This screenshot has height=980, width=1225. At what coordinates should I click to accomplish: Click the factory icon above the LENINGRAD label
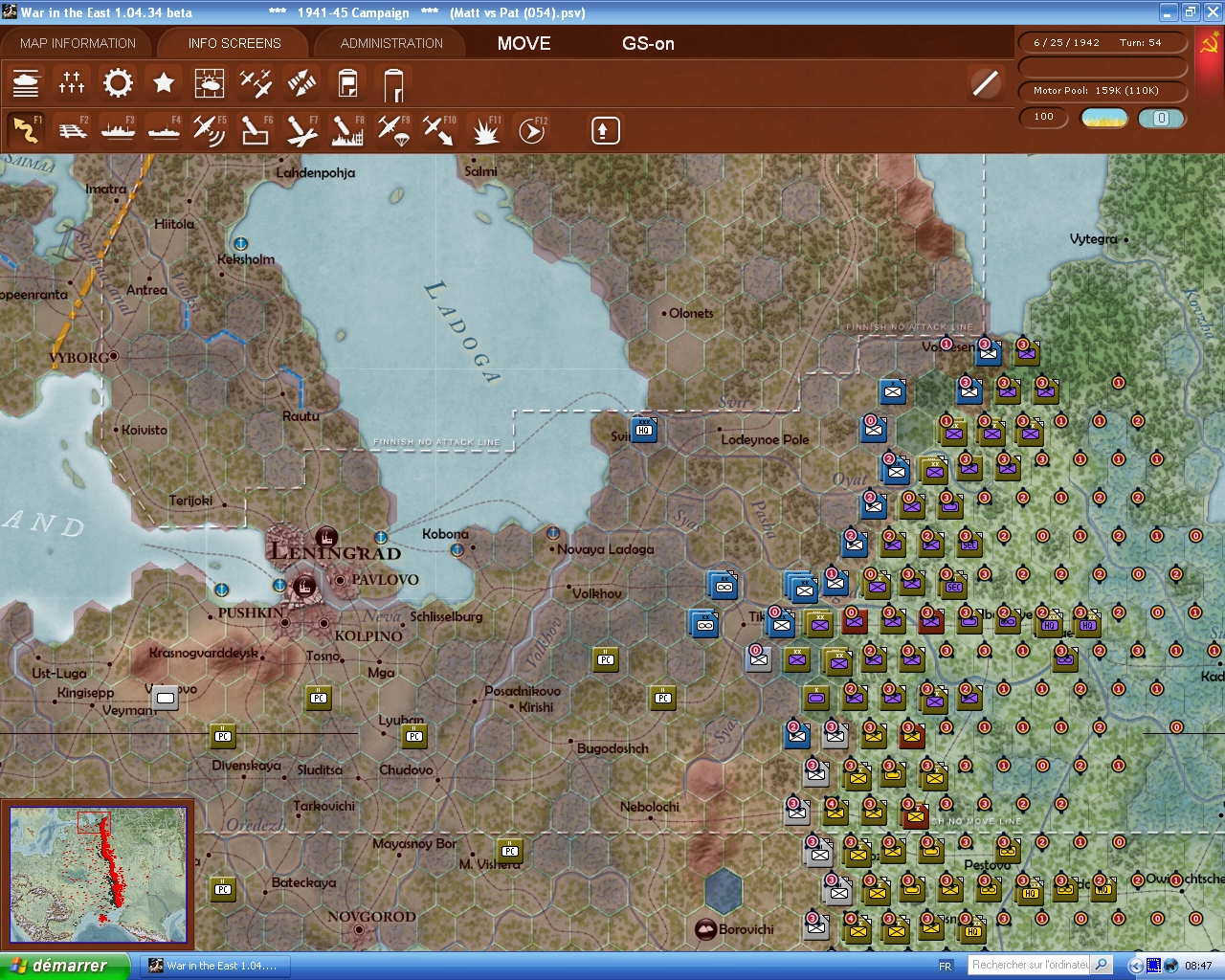click(x=326, y=536)
